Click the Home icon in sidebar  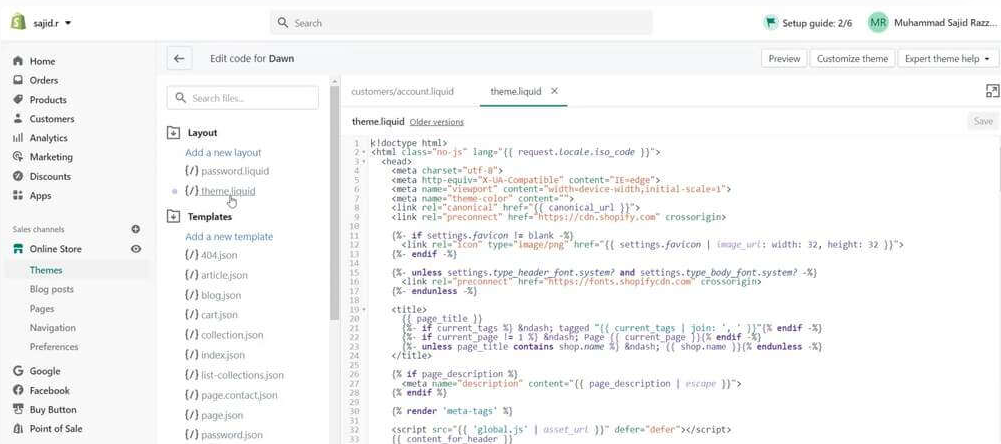pos(18,61)
